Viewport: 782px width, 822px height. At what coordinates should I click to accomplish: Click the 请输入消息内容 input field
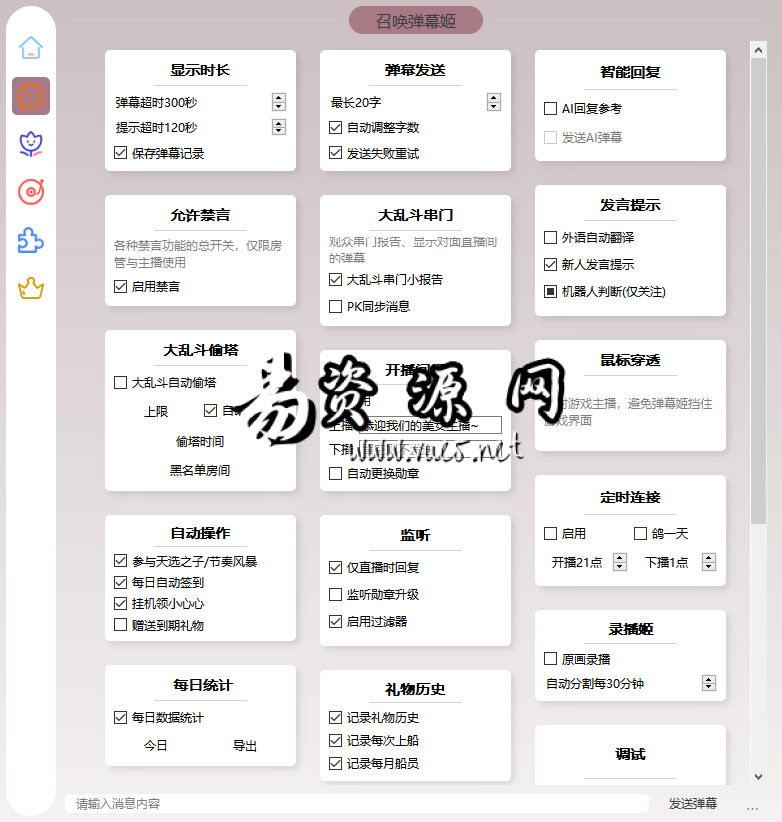coord(355,804)
